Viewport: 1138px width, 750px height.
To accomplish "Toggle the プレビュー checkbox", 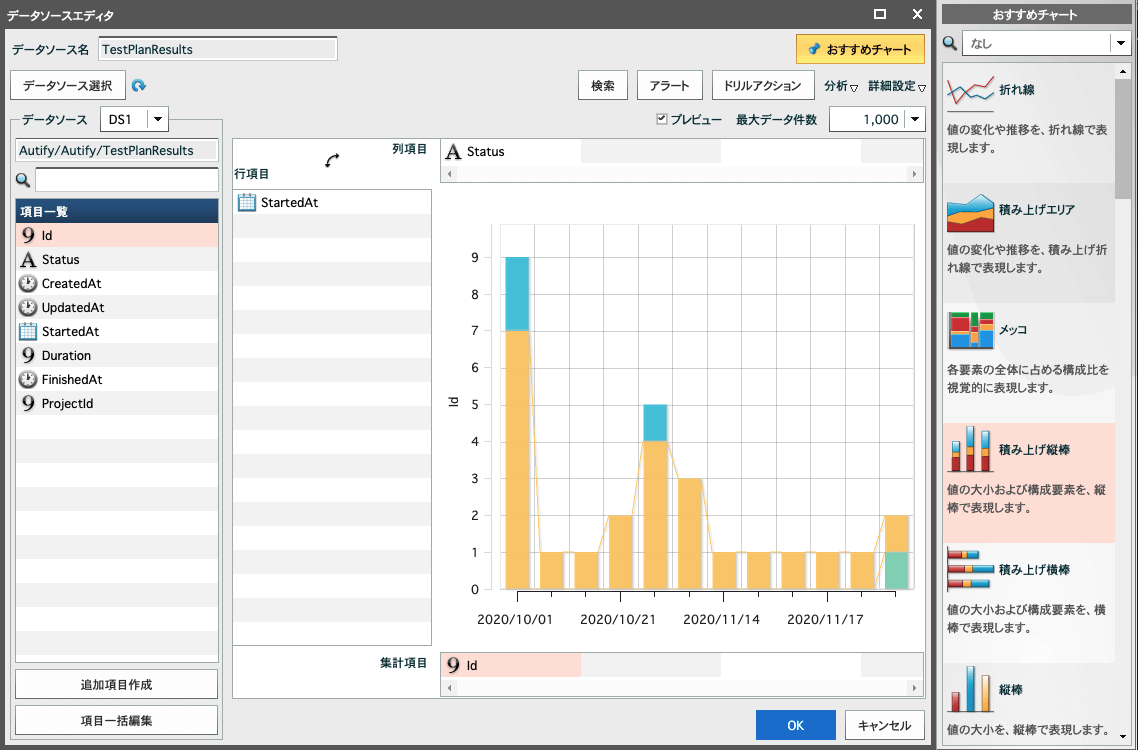I will point(661,119).
